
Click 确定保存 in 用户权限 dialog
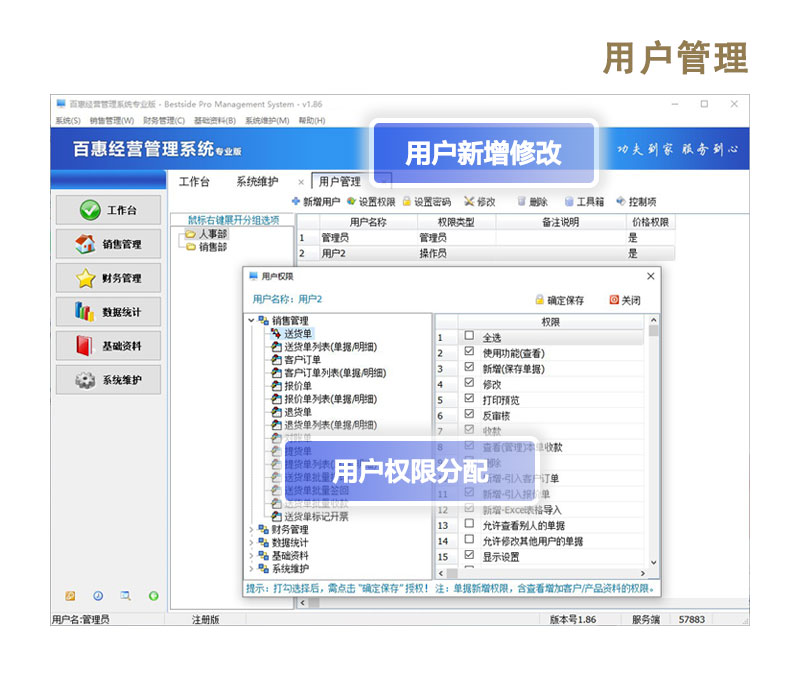point(560,300)
